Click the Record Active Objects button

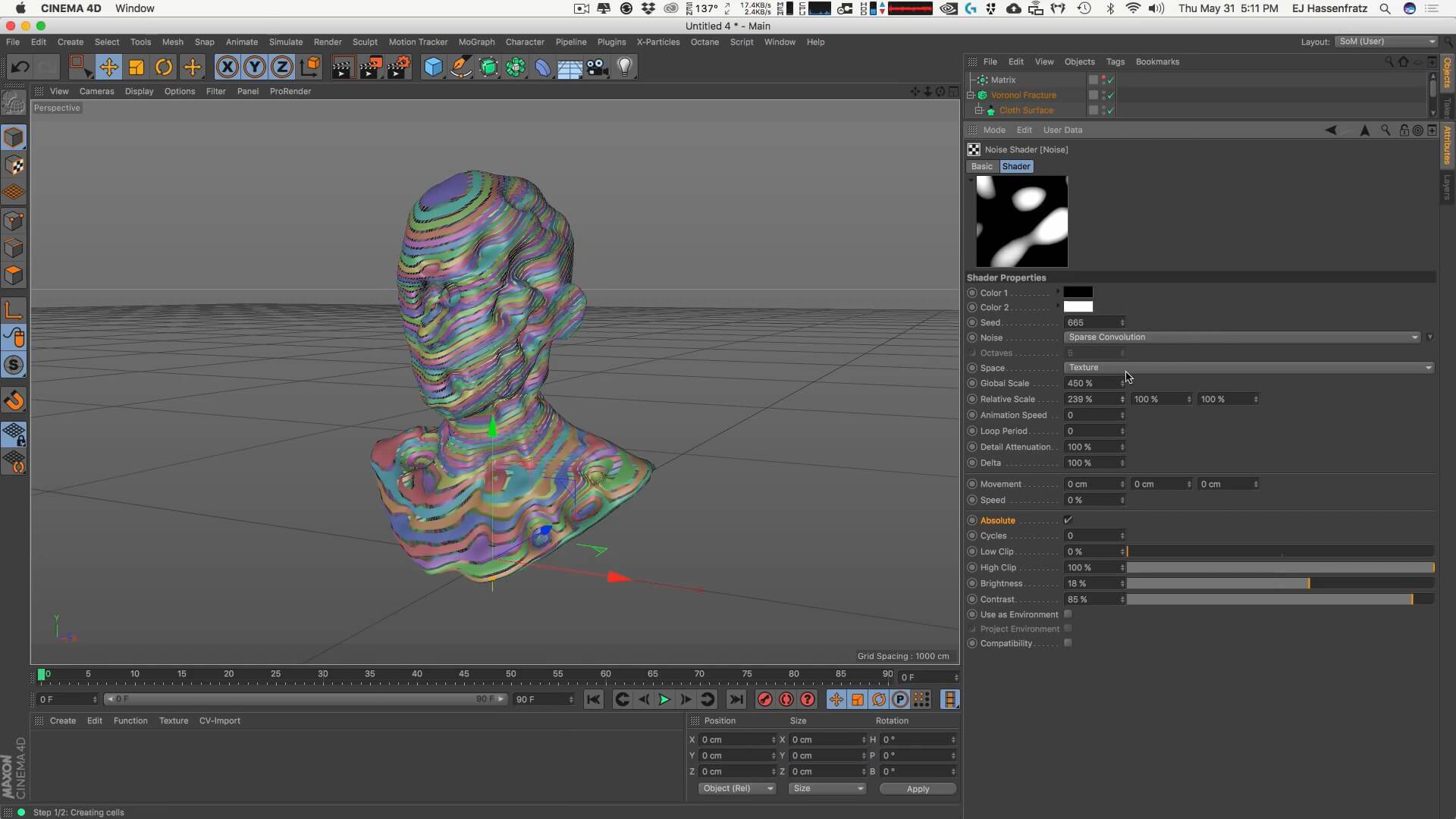point(764,699)
